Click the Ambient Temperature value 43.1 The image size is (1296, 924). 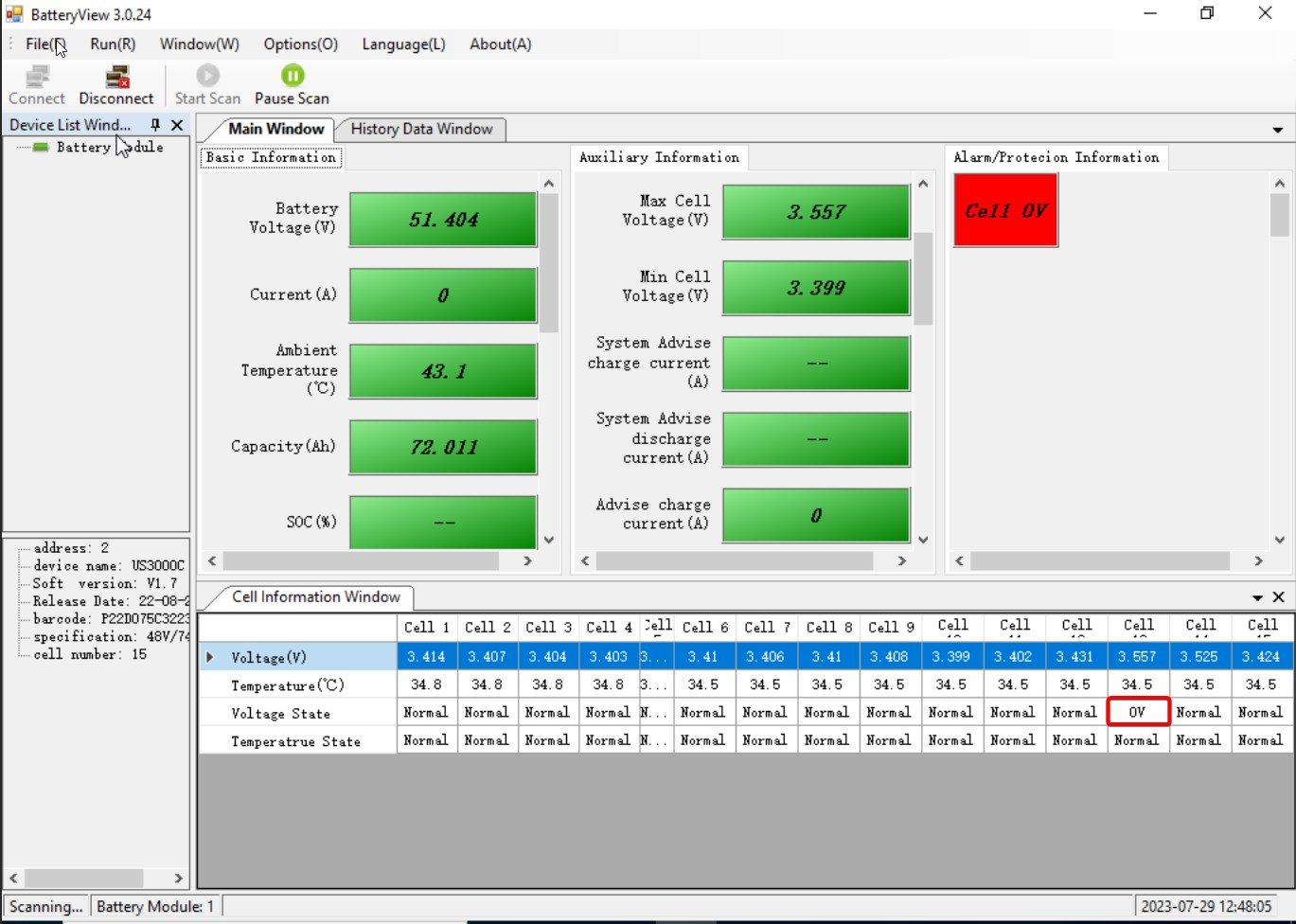tap(443, 371)
